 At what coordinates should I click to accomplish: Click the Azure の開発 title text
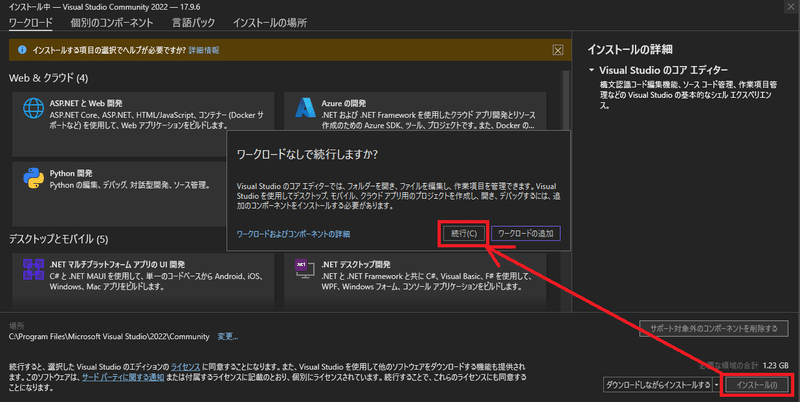(343, 103)
